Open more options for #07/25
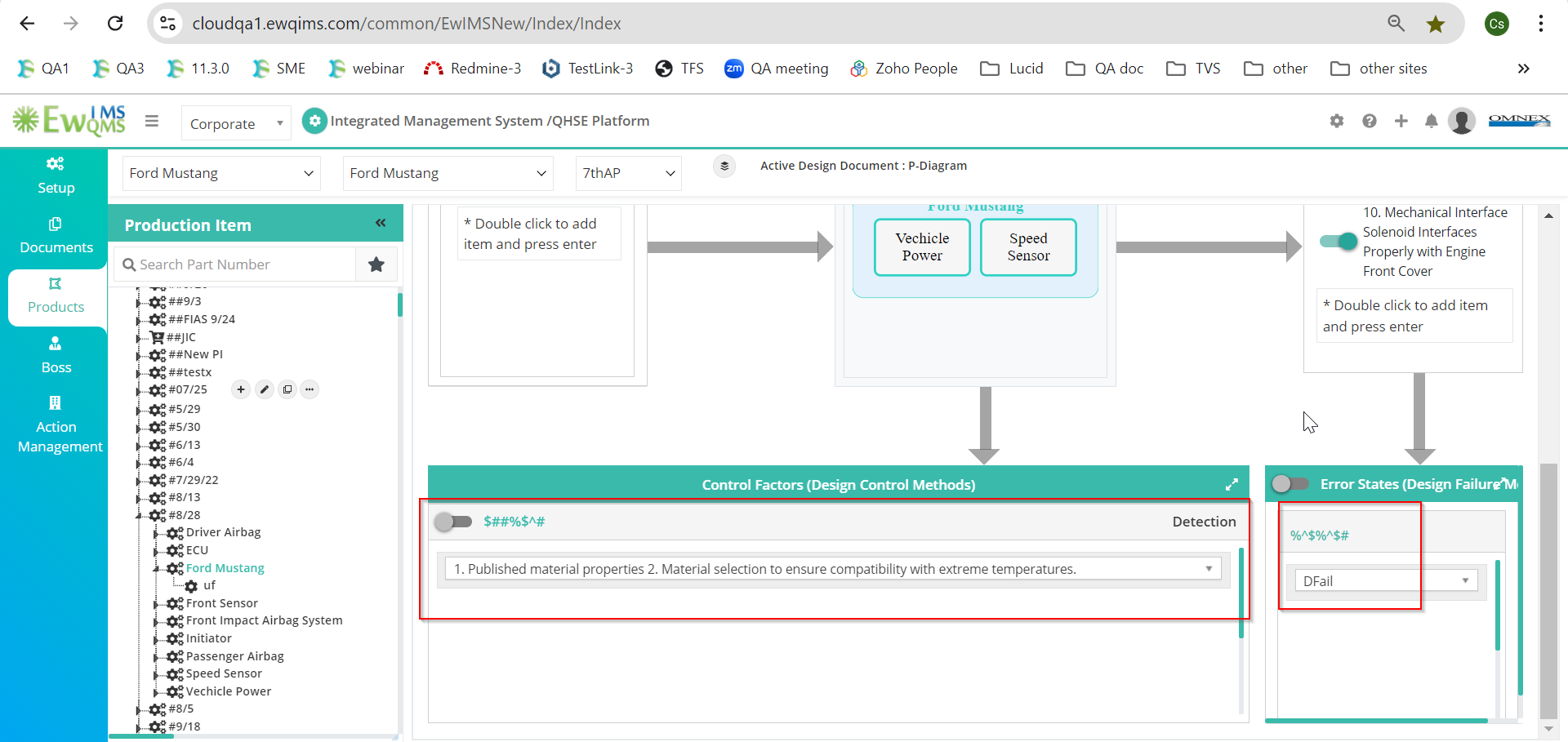Viewport: 1568px width, 742px height. [310, 389]
